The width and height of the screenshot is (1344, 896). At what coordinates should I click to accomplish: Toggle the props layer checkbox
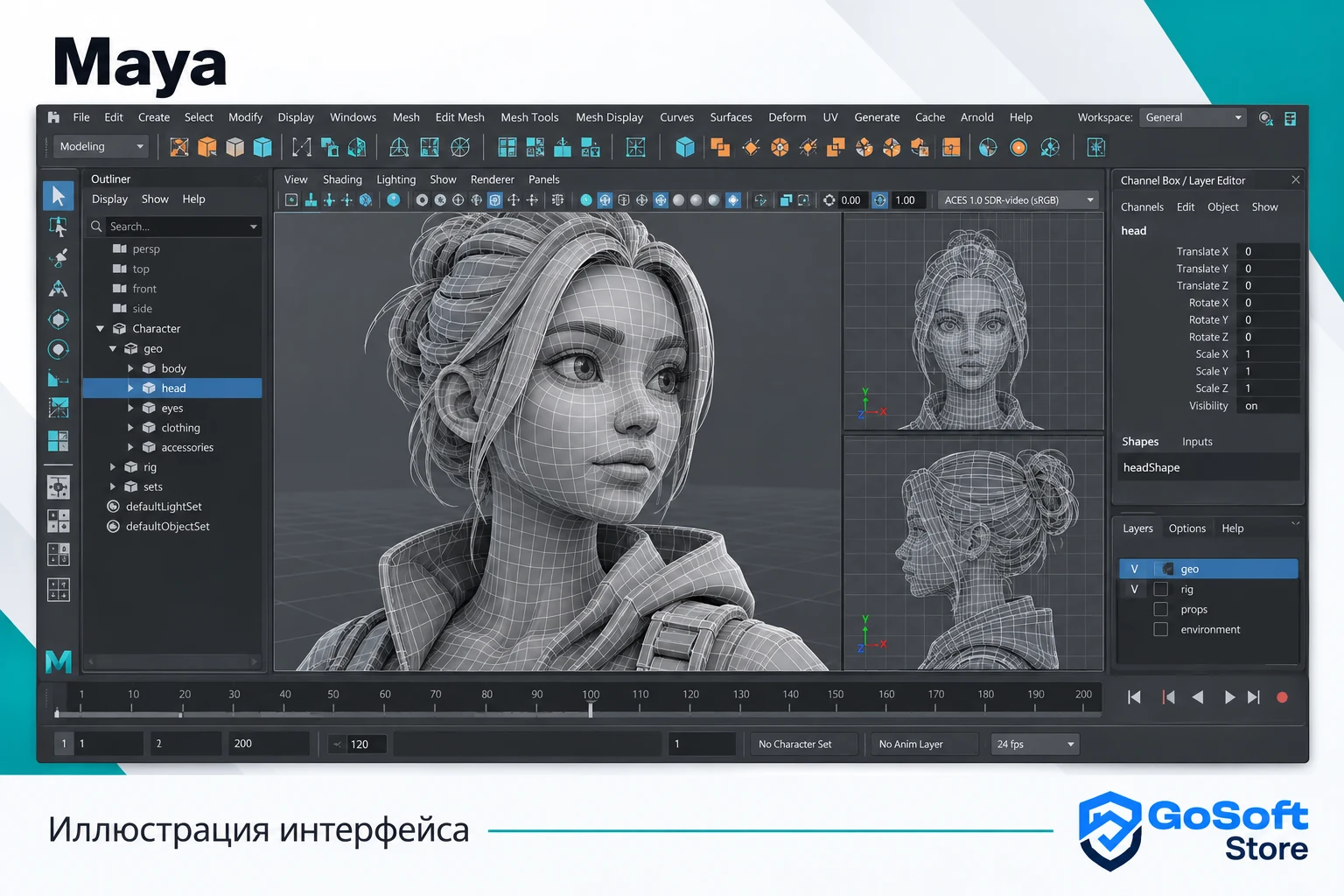click(1161, 610)
